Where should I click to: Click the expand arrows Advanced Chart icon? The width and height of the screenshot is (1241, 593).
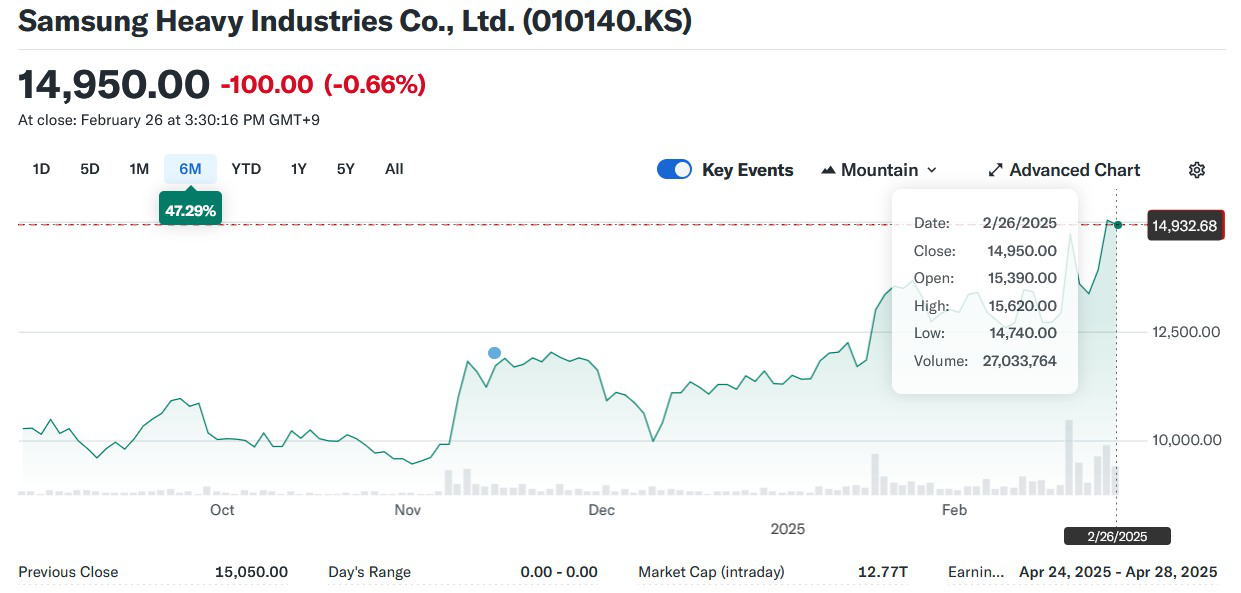click(995, 170)
